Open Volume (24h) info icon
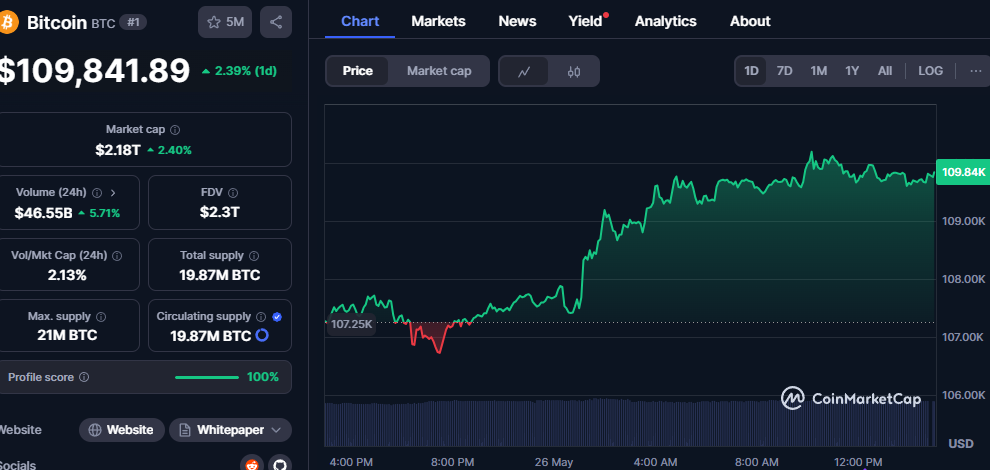 97,193
